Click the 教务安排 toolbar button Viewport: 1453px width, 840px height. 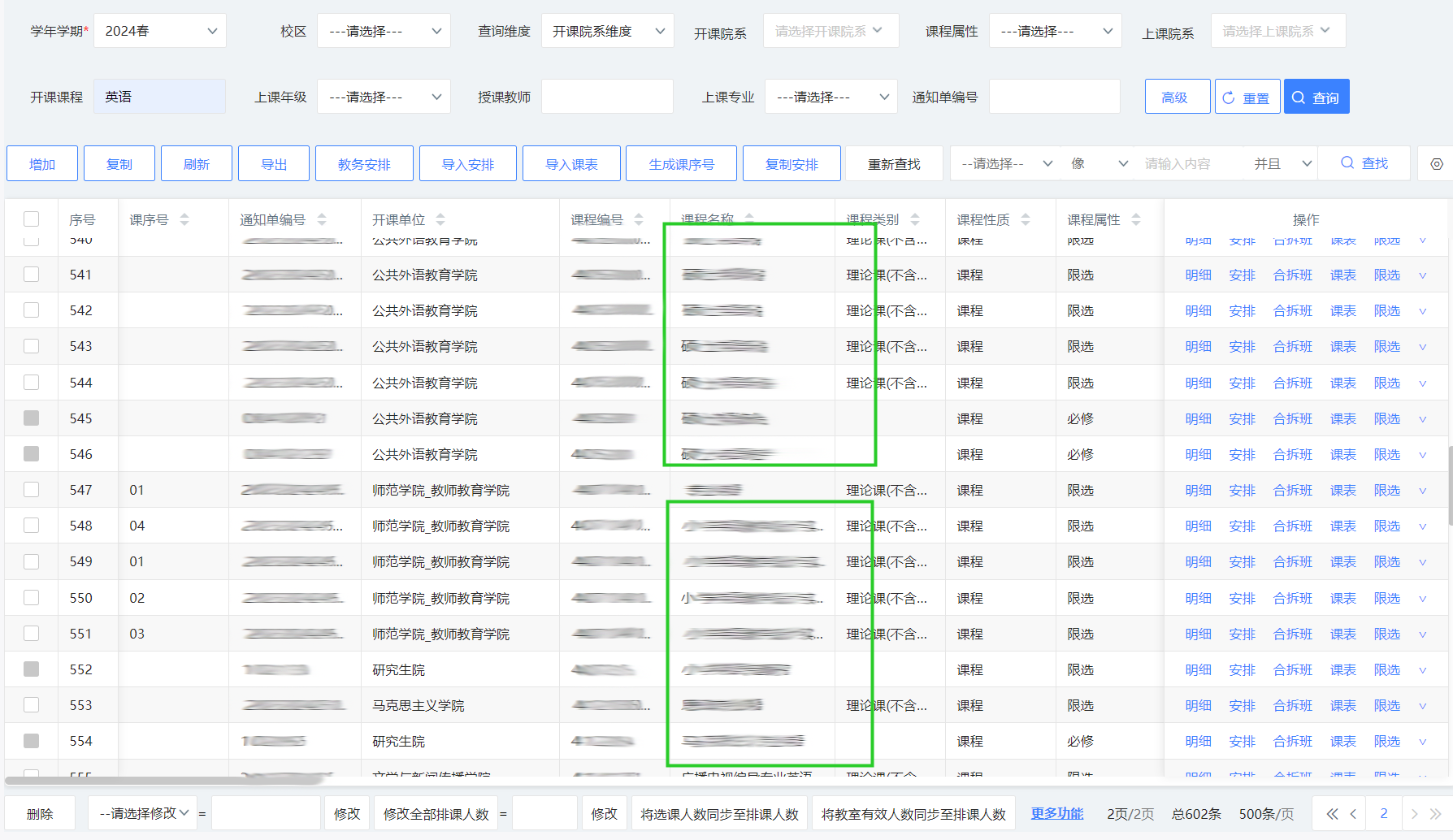(364, 164)
